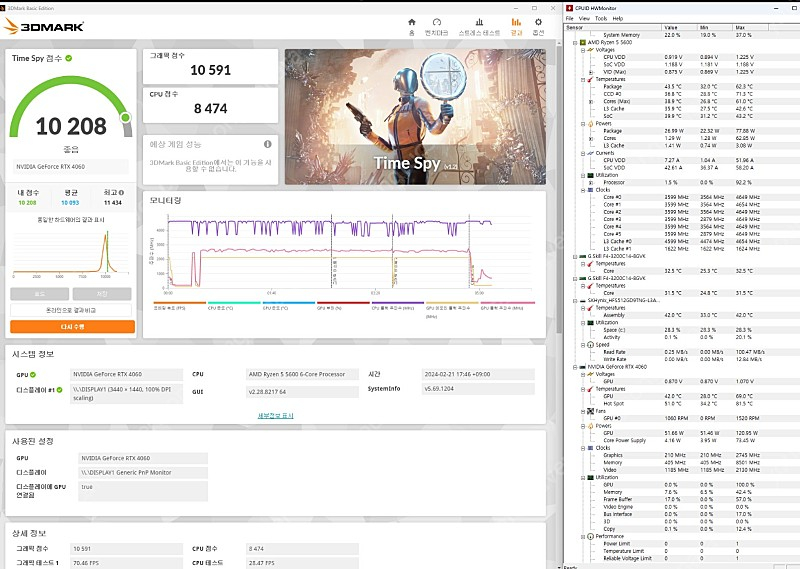Image resolution: width=800 pixels, height=569 pixels.
Task: Expand Cores (Max) under Ryzen Temperatures
Action: click(x=591, y=102)
